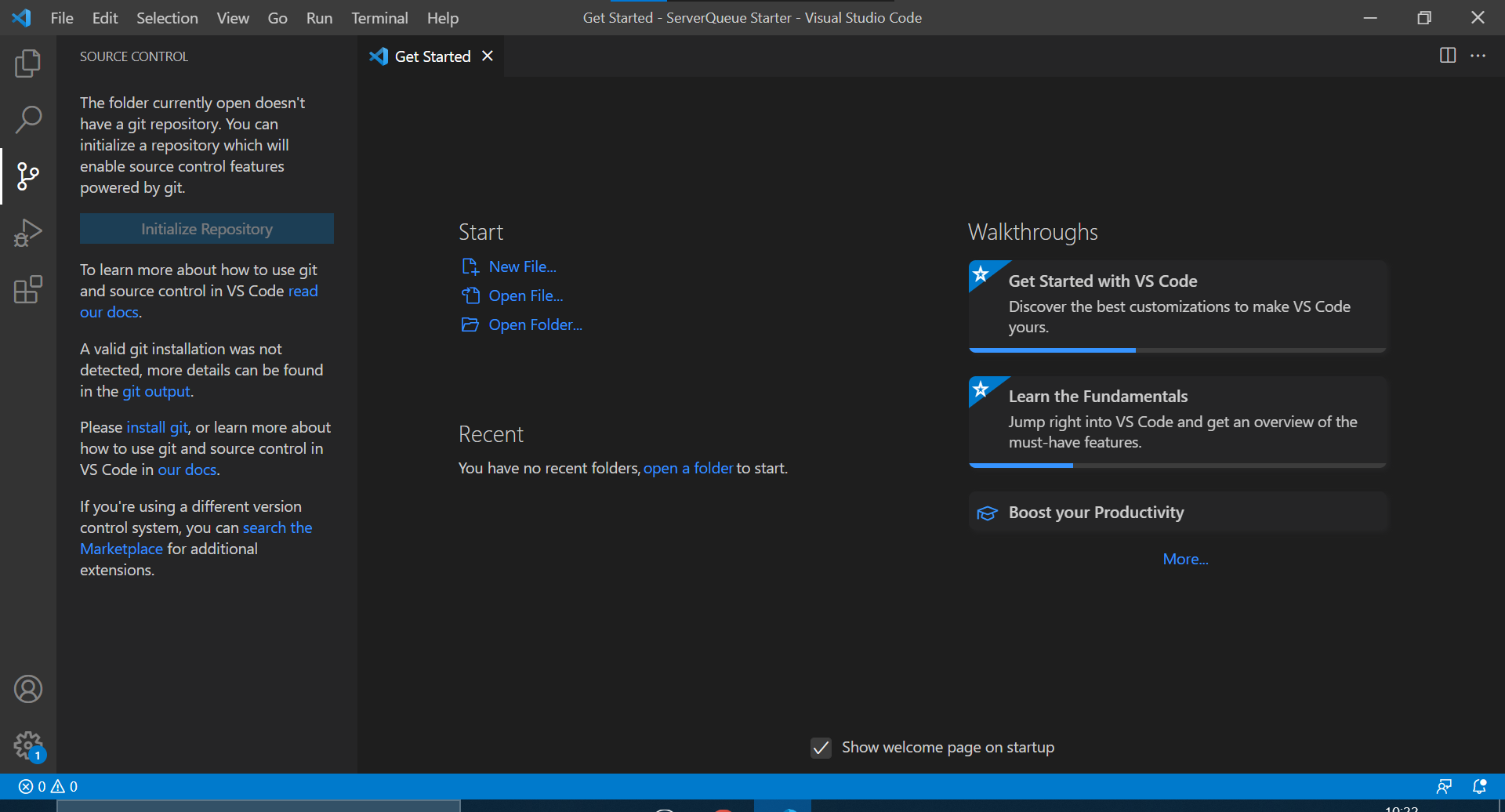Open the Terminal menu
1505x812 pixels.
coord(379,18)
